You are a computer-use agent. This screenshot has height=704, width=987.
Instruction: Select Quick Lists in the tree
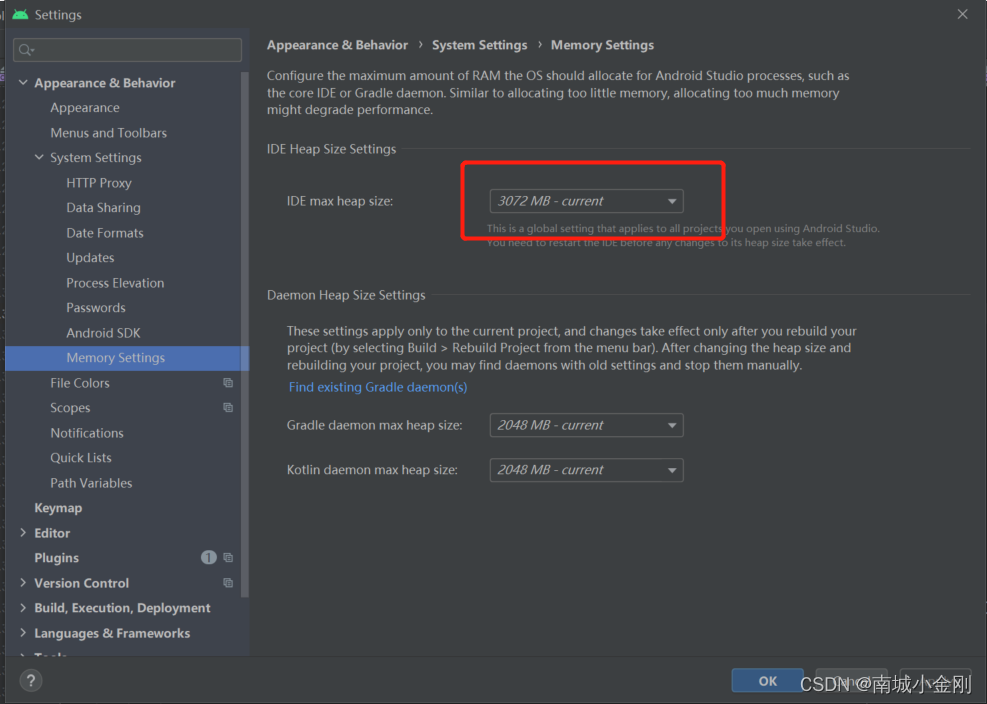click(x=81, y=458)
